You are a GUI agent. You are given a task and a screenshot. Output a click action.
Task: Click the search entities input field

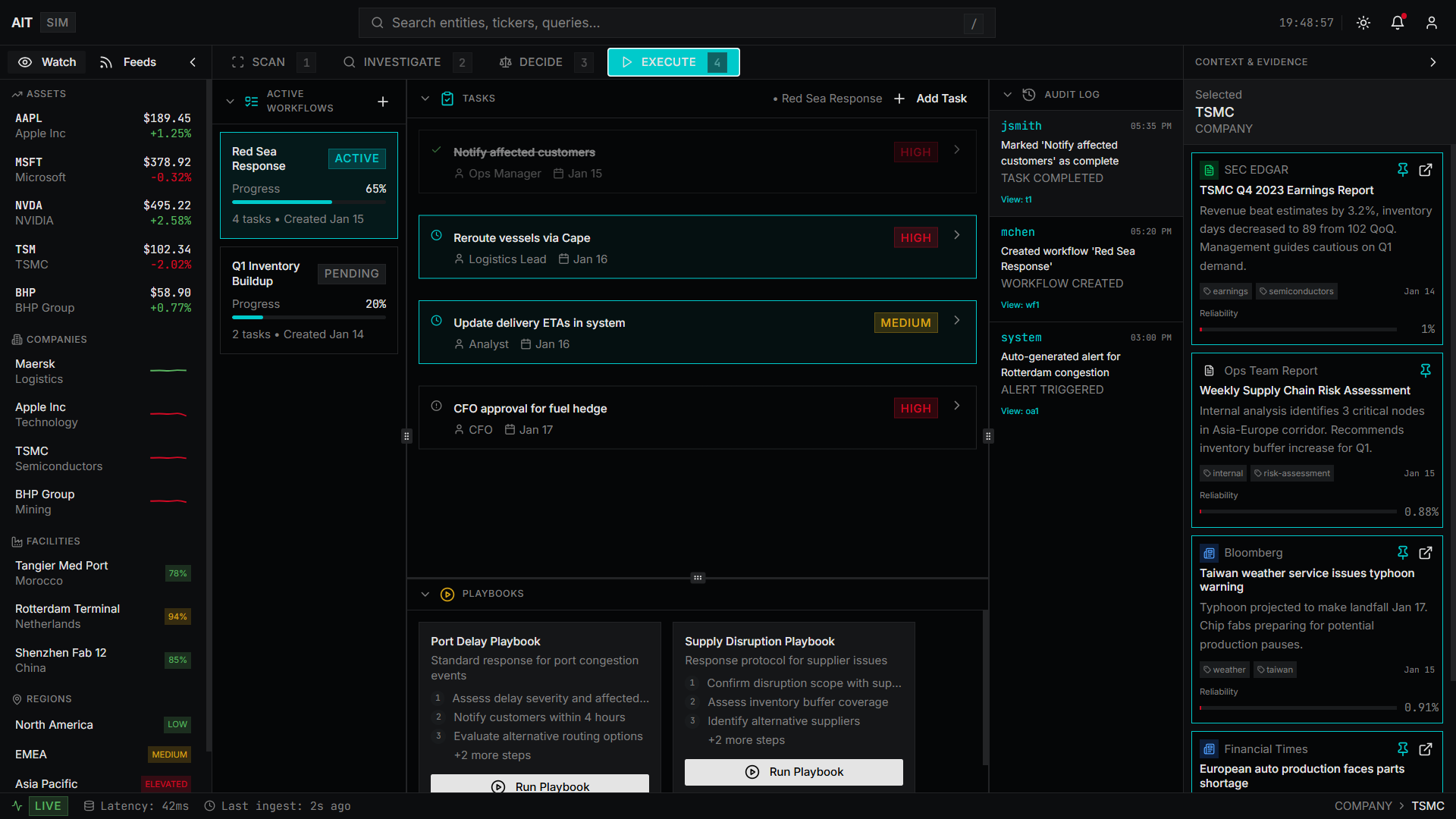[x=676, y=23]
